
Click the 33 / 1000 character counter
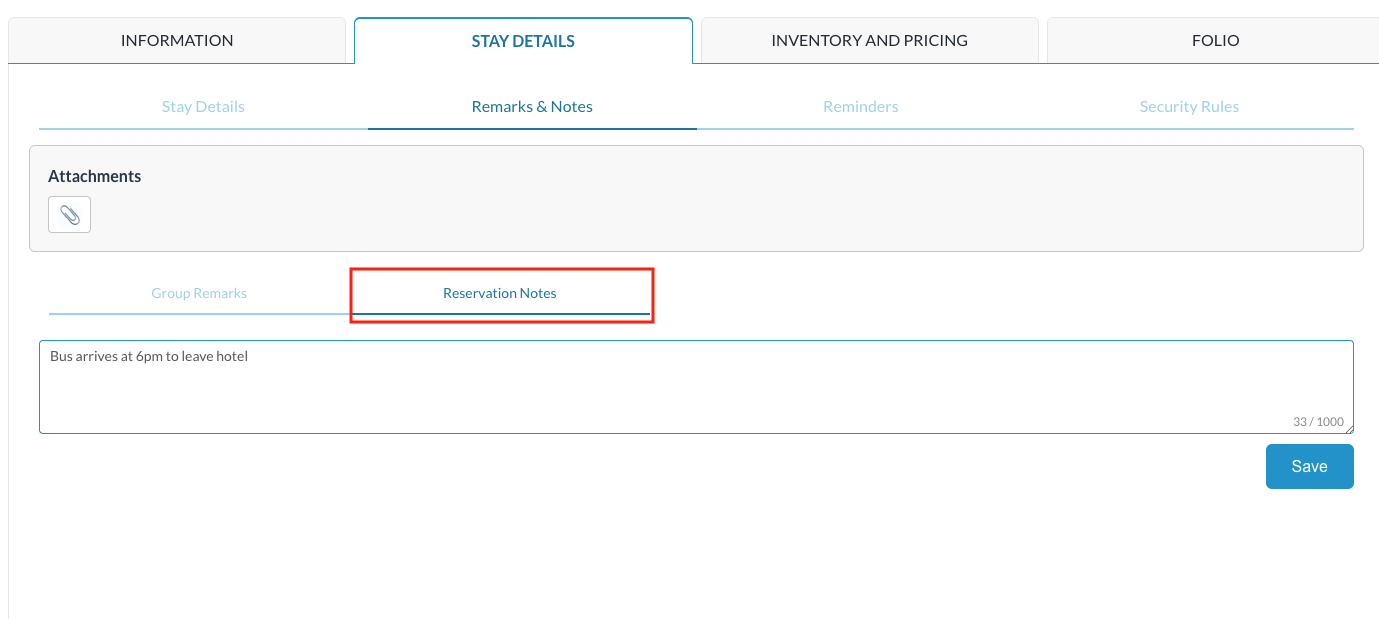coord(1317,422)
